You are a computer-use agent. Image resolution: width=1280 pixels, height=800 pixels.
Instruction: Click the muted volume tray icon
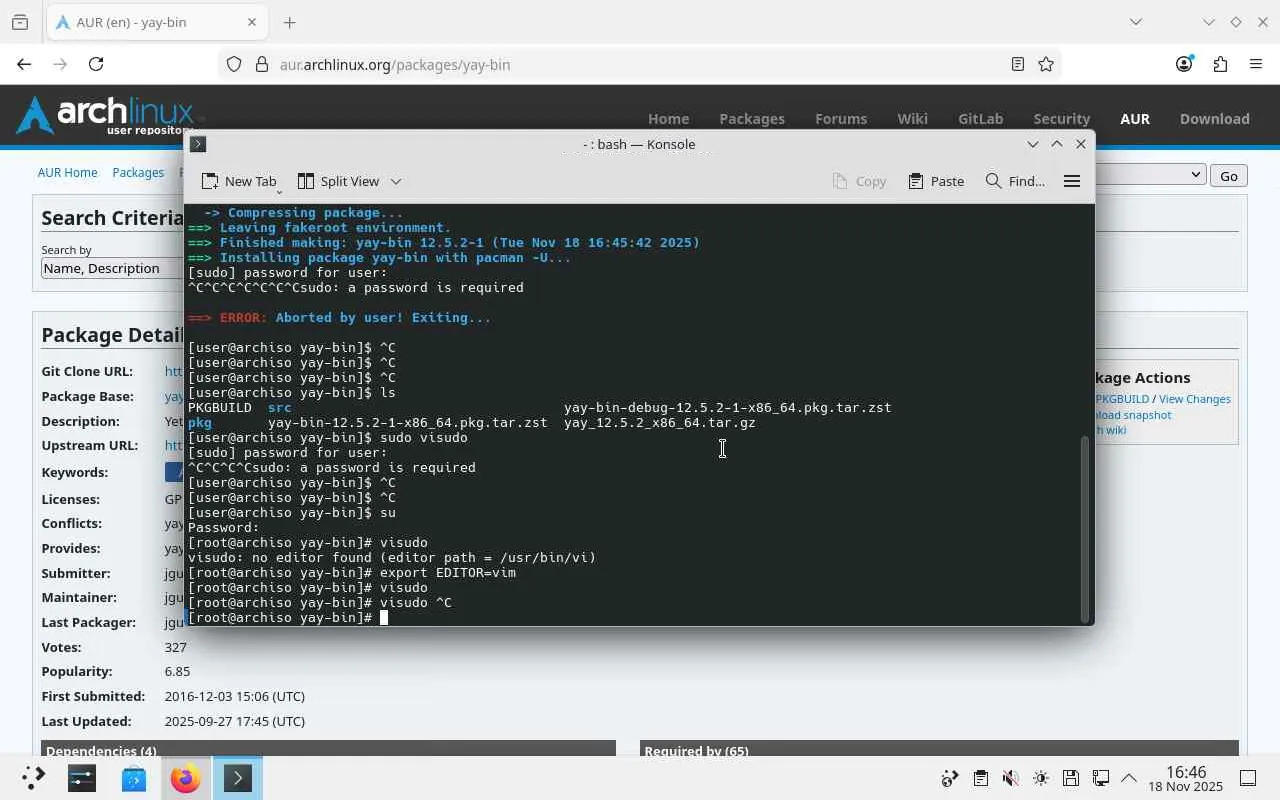(x=1010, y=778)
